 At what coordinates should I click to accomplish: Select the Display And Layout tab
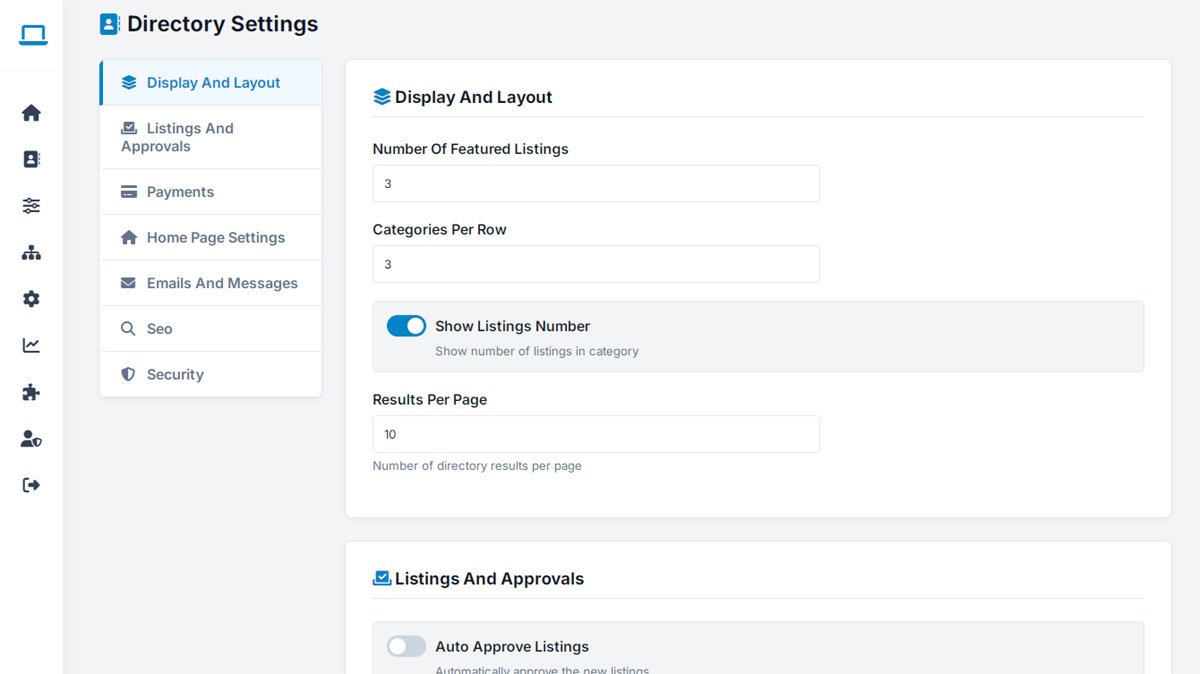tap(211, 83)
